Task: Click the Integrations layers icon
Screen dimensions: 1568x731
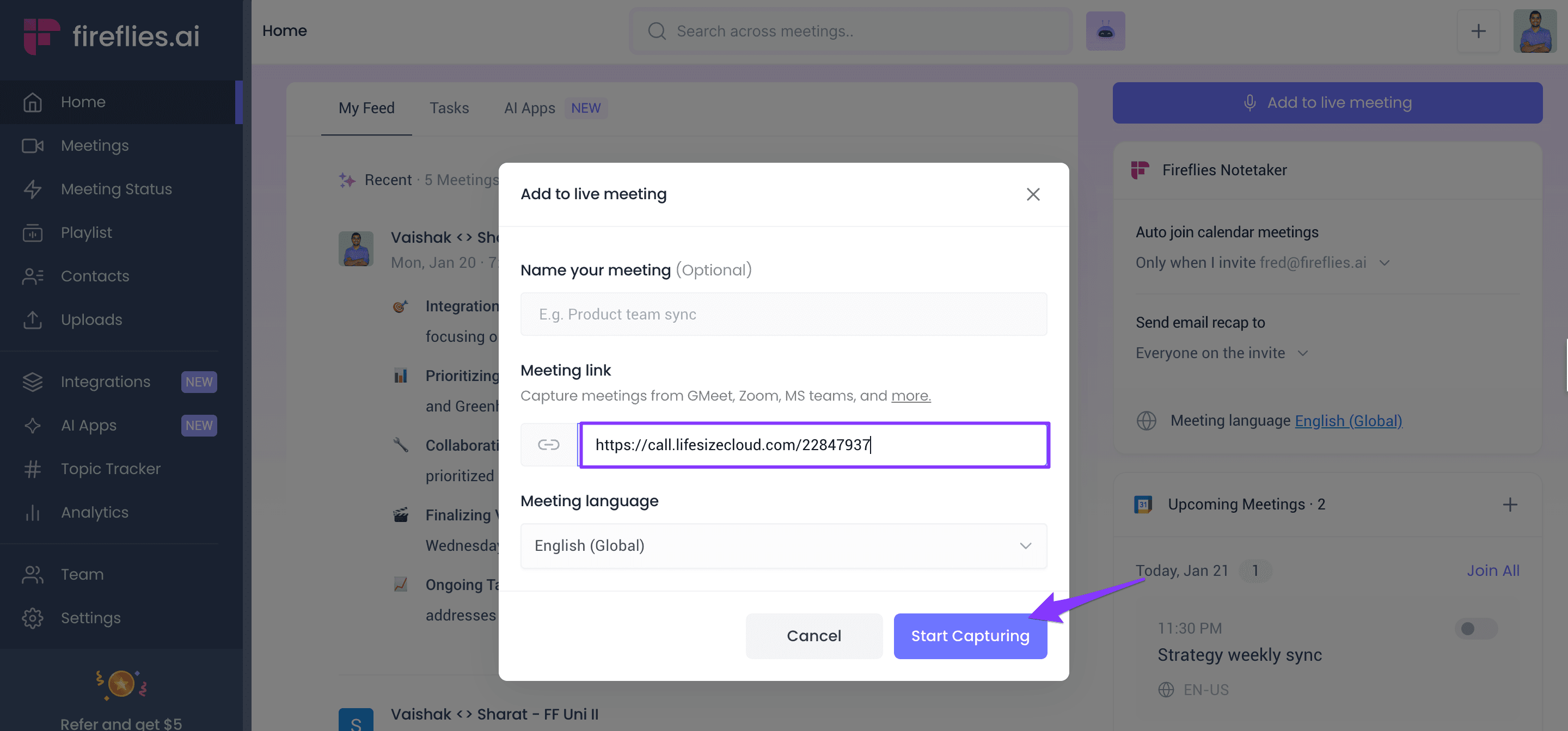Action: (33, 382)
